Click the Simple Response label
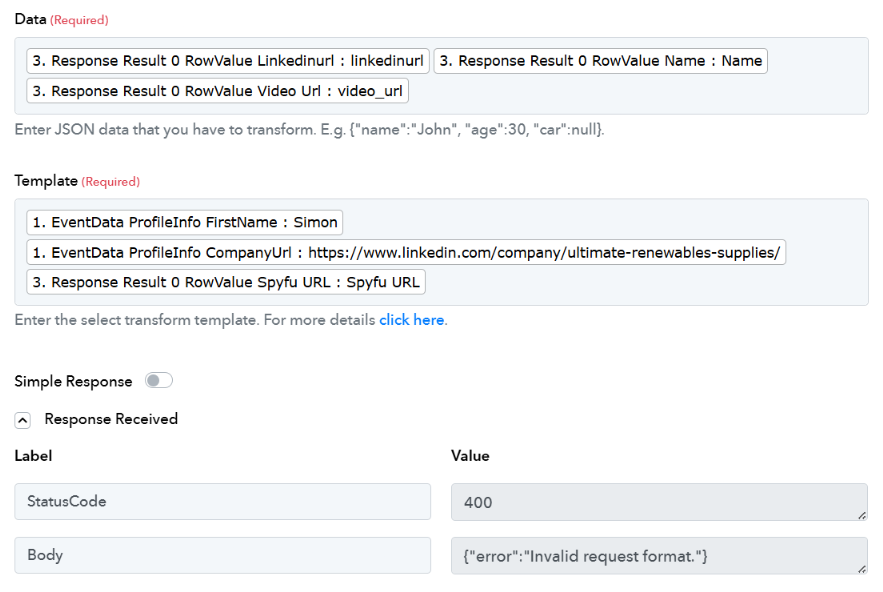Screen dimensions: 883x592 [73, 381]
